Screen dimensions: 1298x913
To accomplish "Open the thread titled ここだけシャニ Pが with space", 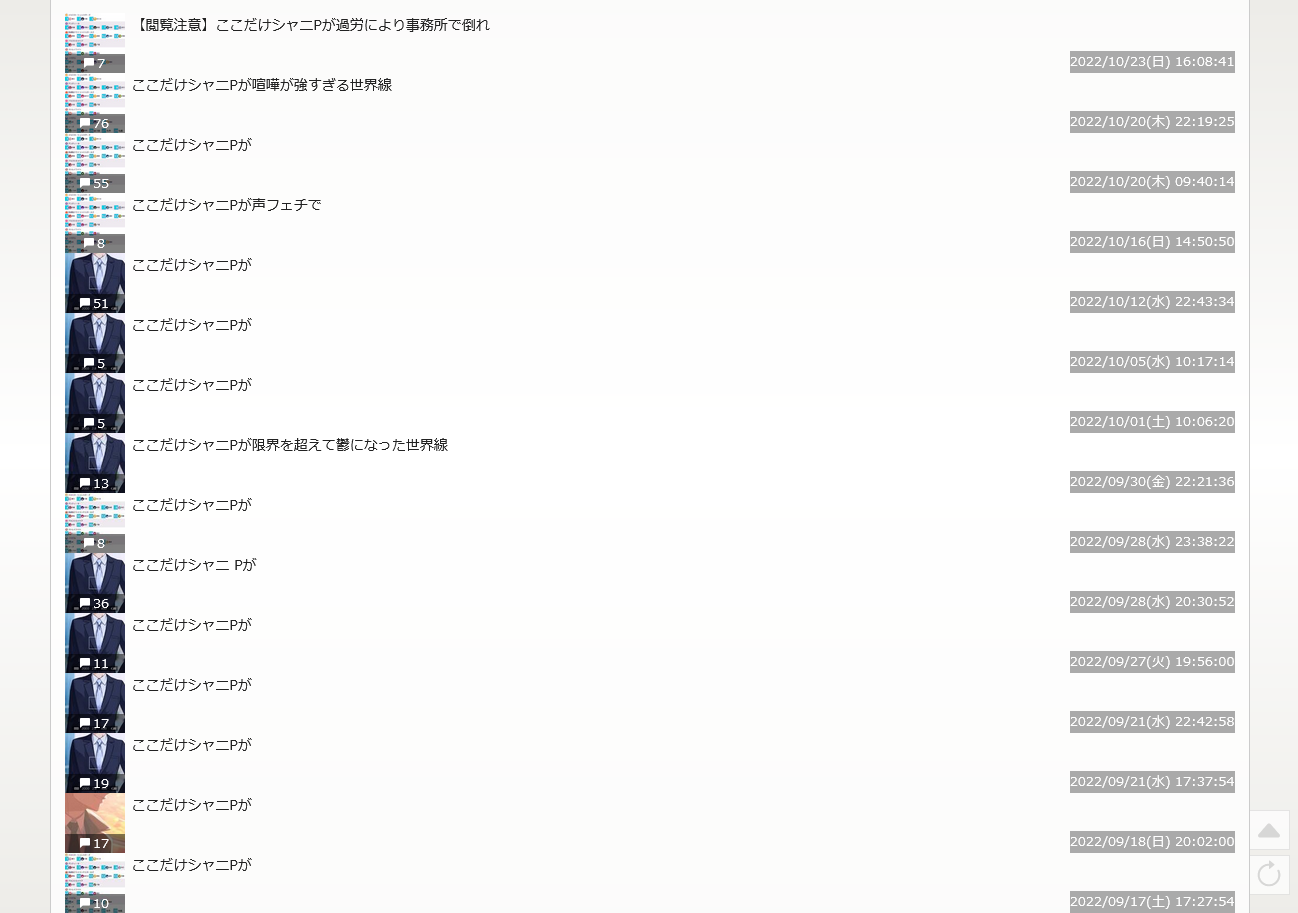I will [194, 565].
